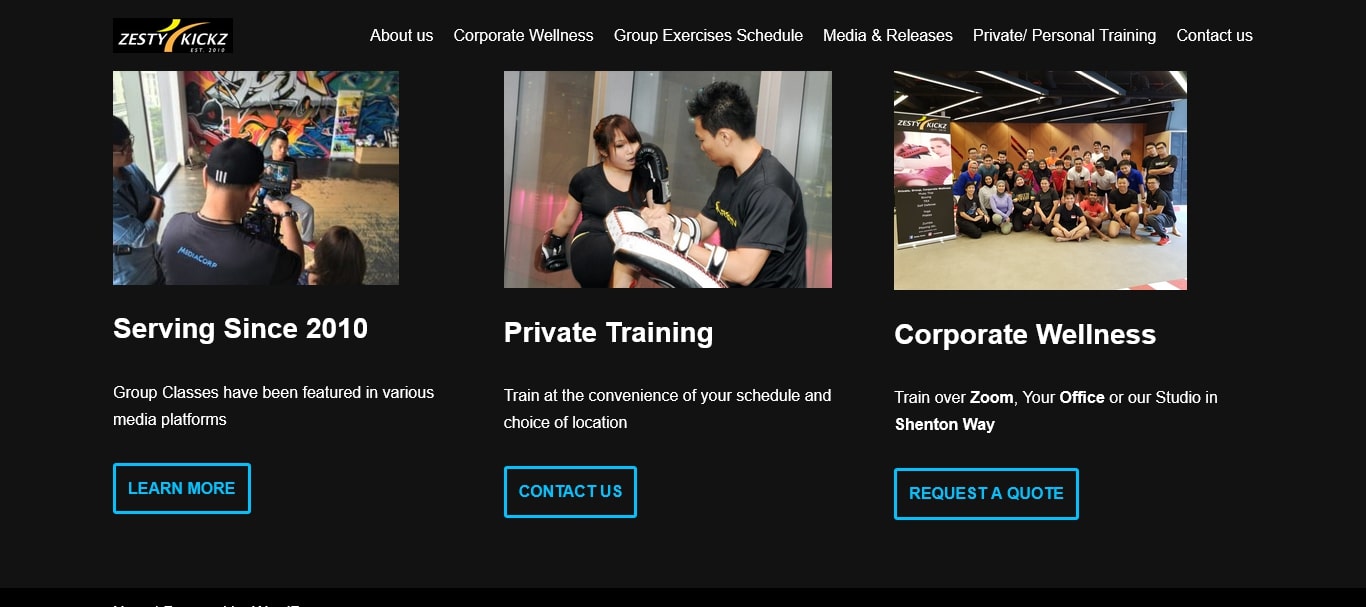This screenshot has height=607, width=1366.
Task: Open the kickboxing pad training photo
Action: [x=668, y=179]
